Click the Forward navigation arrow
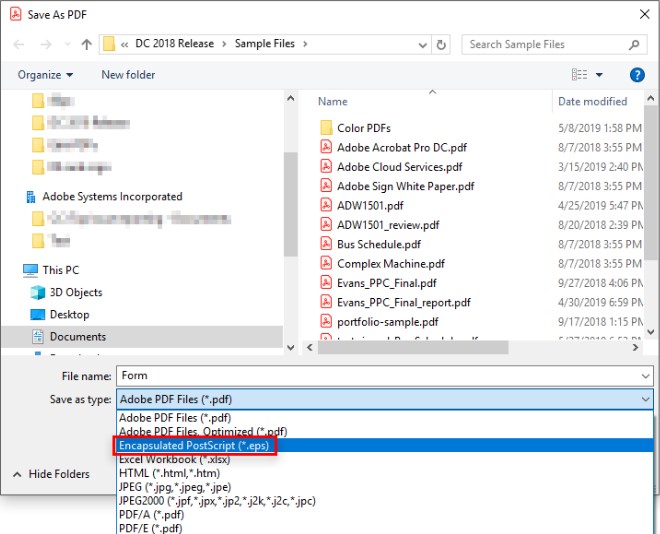This screenshot has width=660, height=534. (x=45, y=44)
